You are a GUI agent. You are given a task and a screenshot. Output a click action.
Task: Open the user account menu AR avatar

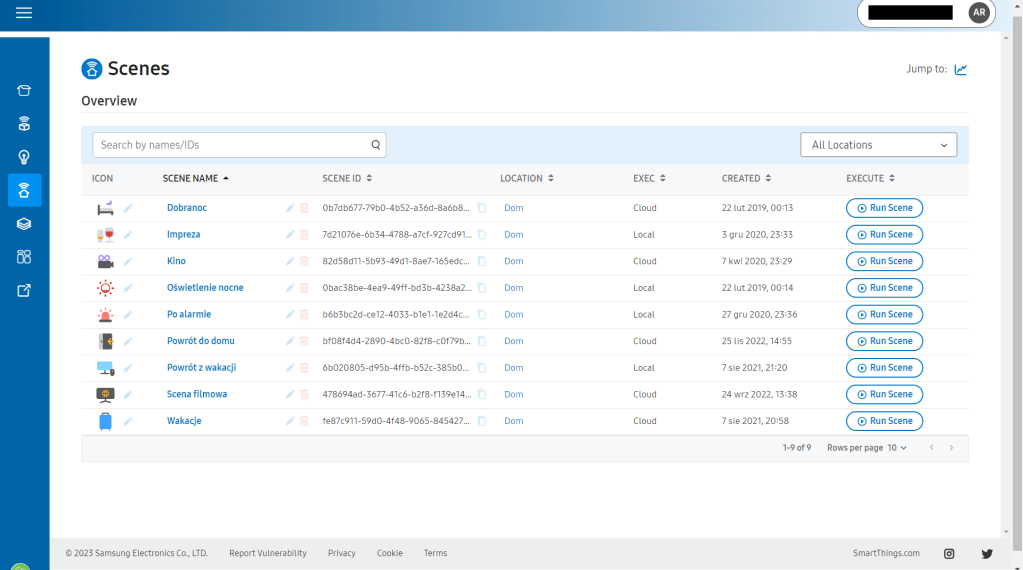(979, 13)
